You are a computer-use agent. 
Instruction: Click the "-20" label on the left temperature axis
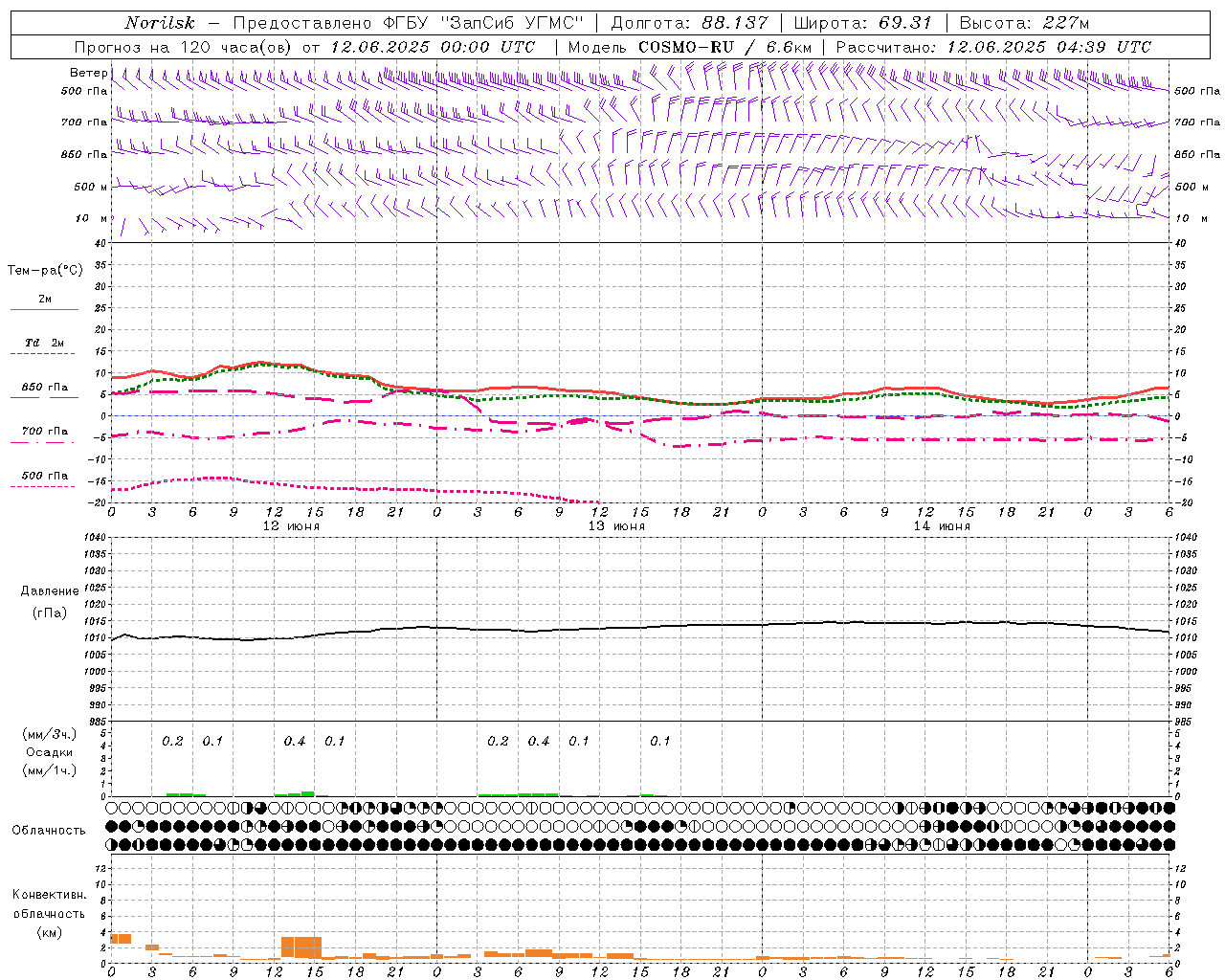pyautogui.click(x=98, y=502)
